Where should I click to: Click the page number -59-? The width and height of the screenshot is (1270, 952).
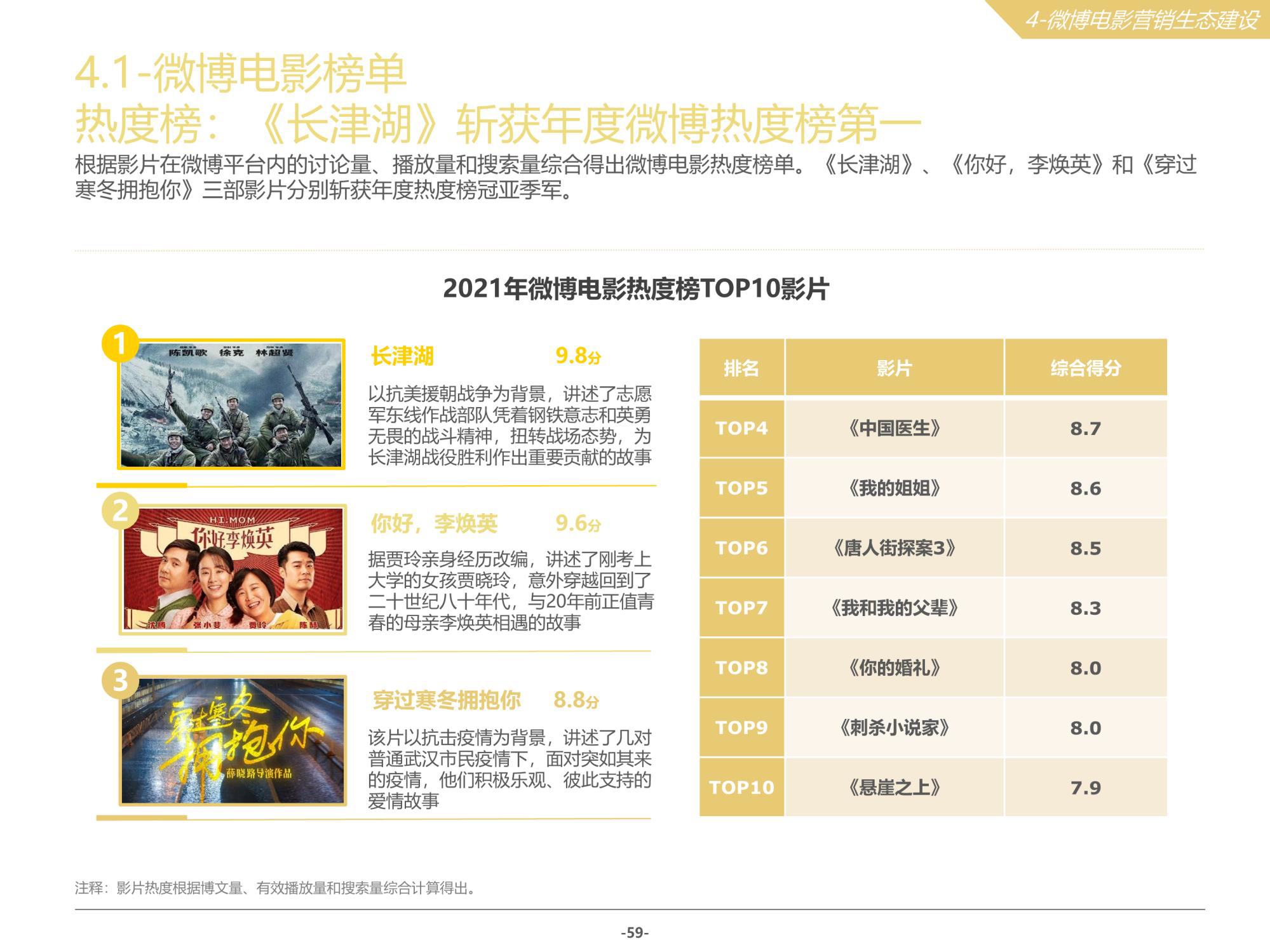click(635, 933)
